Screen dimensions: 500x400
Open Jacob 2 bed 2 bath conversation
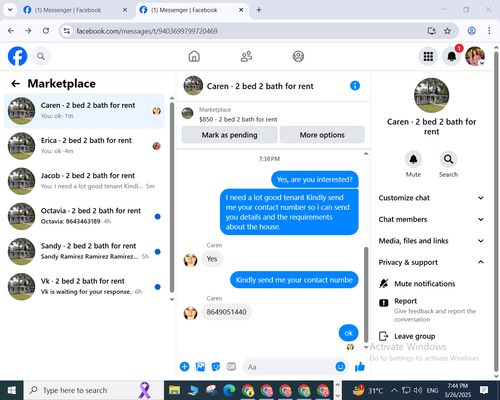coord(84,181)
